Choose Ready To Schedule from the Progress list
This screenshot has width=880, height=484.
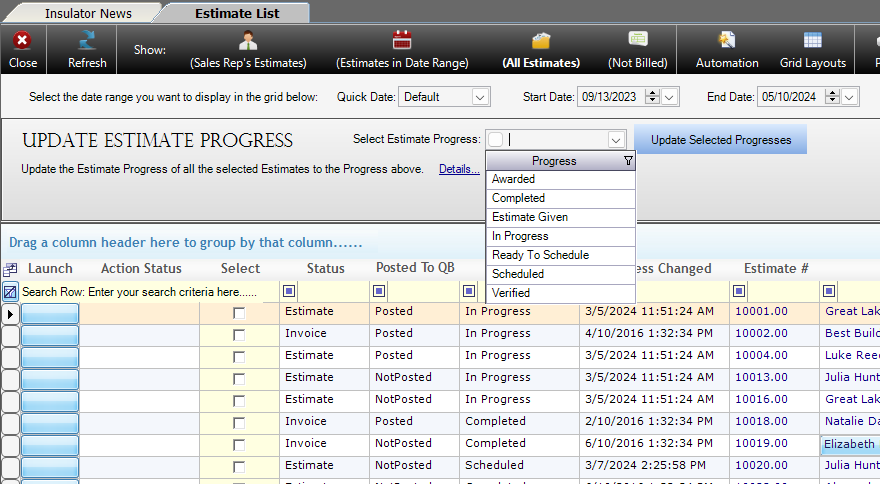point(560,255)
